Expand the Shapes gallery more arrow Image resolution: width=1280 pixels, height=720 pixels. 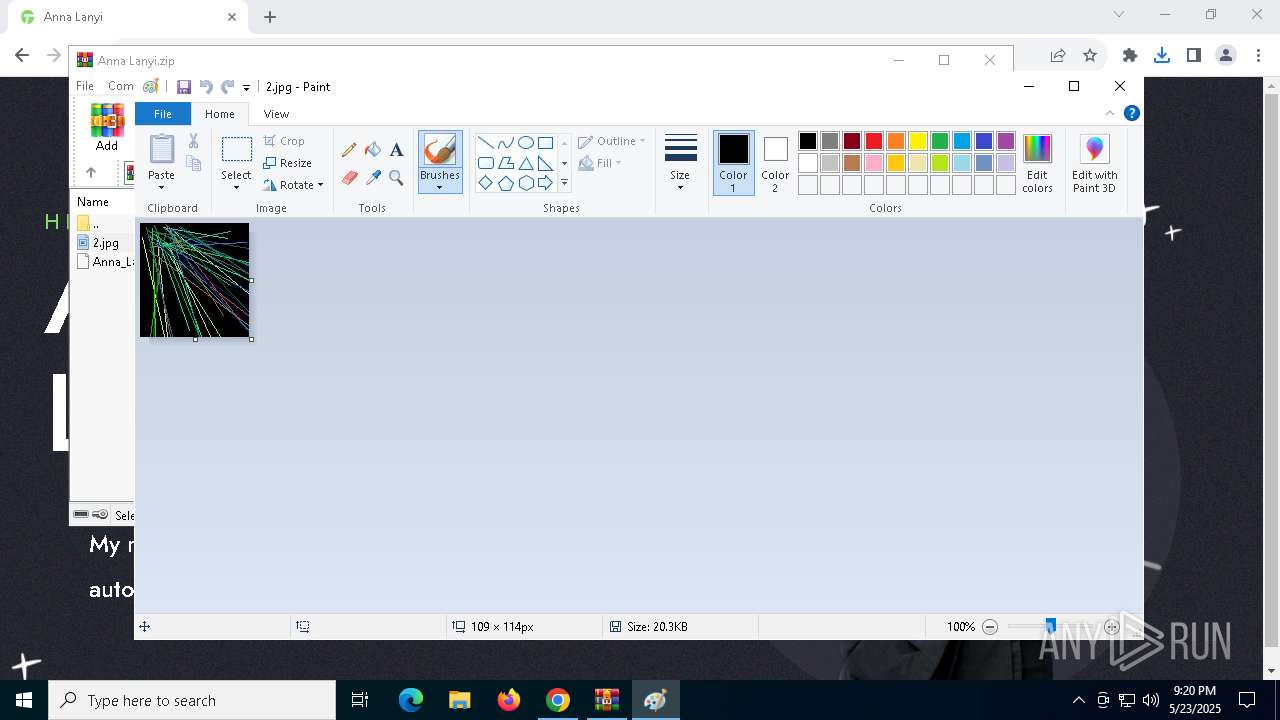tap(564, 183)
